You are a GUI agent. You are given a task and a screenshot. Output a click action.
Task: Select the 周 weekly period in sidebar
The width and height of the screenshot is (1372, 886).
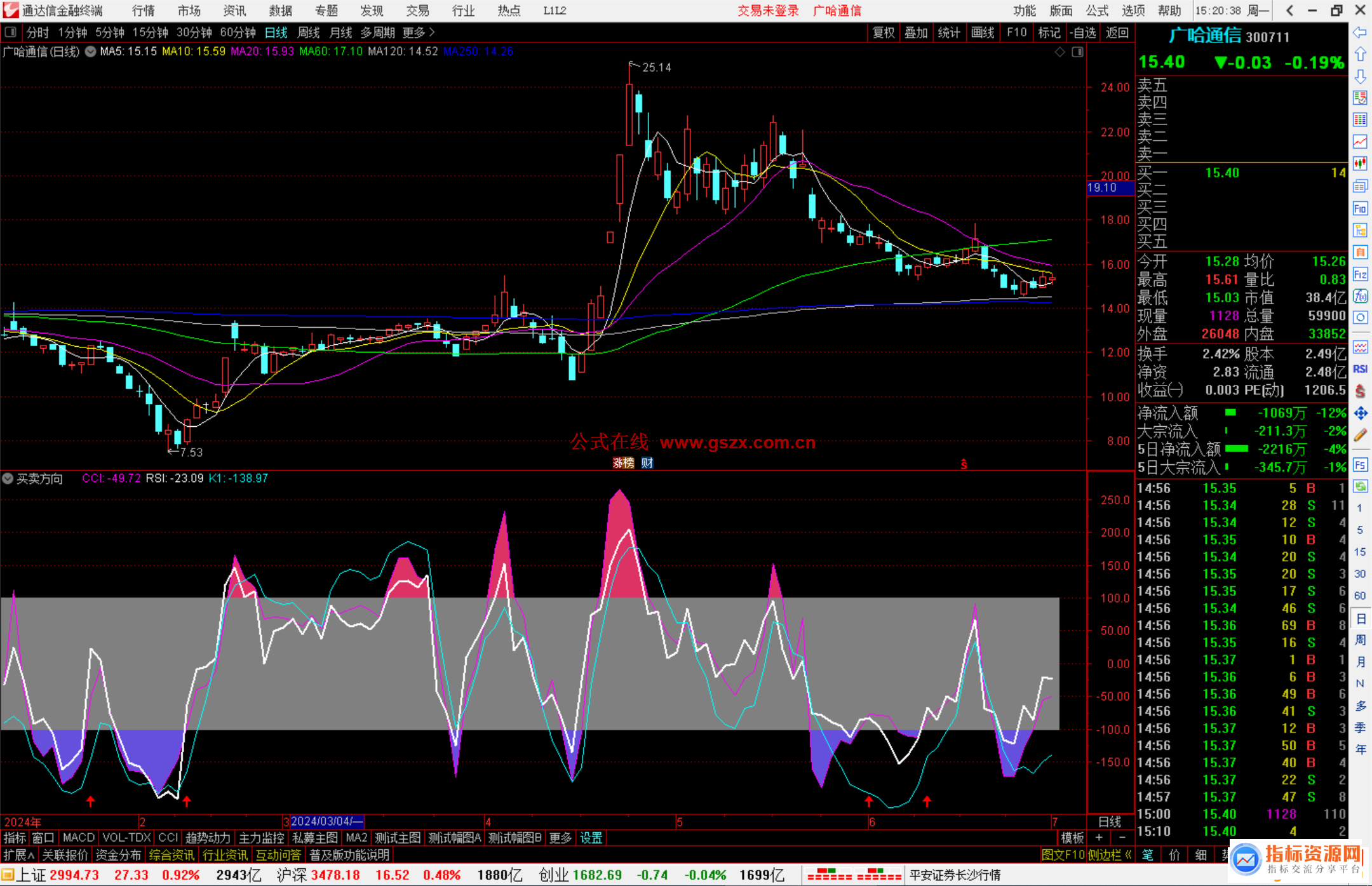(x=1361, y=640)
